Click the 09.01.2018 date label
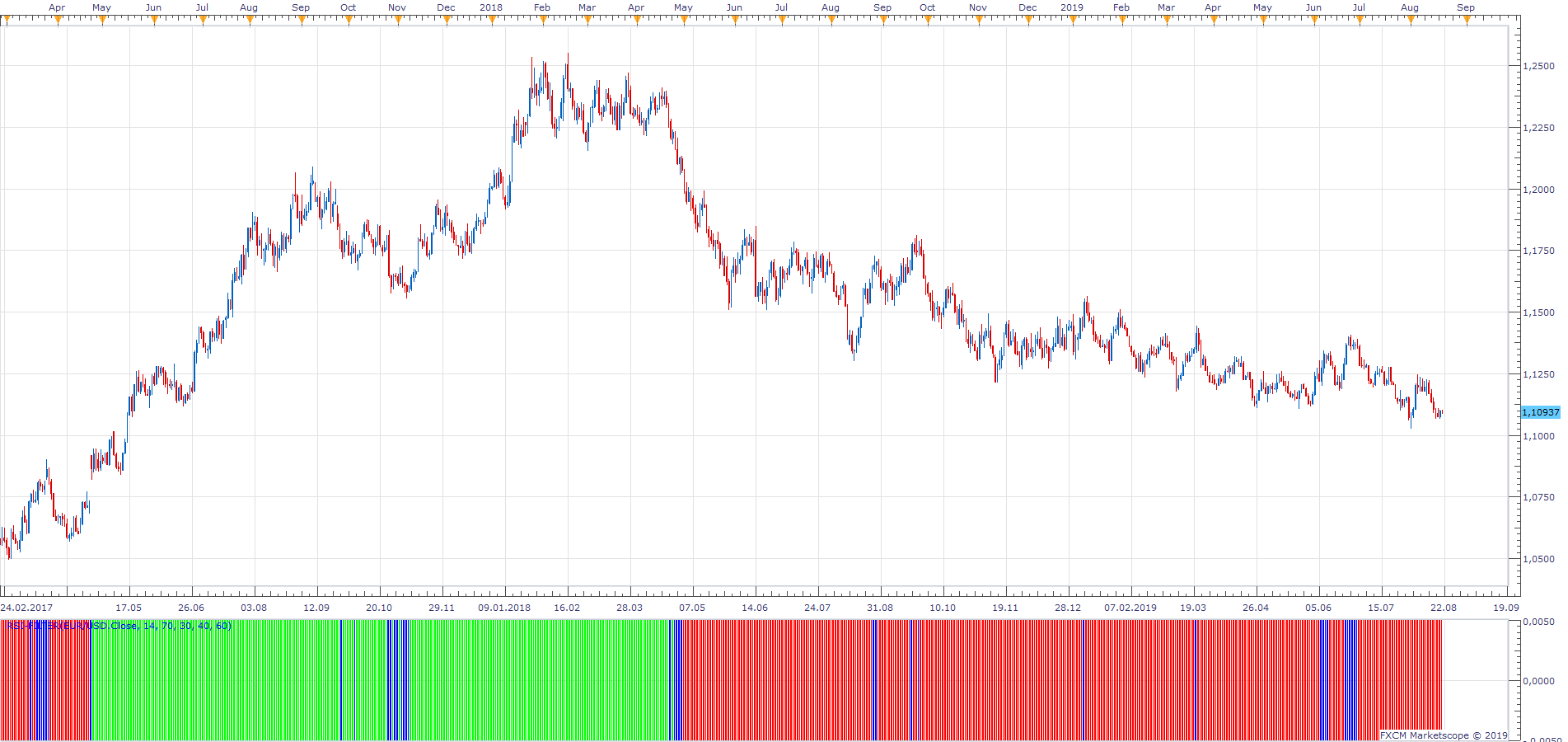The width and height of the screenshot is (1568, 742). pyautogui.click(x=504, y=608)
